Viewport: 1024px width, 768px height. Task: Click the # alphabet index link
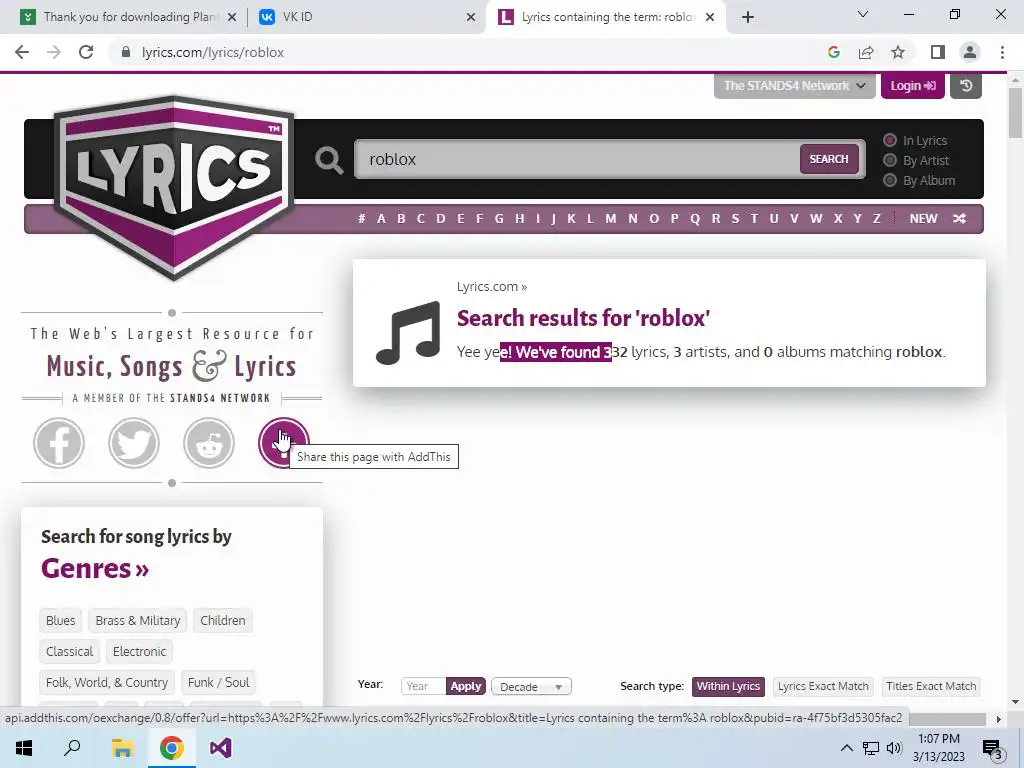coord(361,219)
